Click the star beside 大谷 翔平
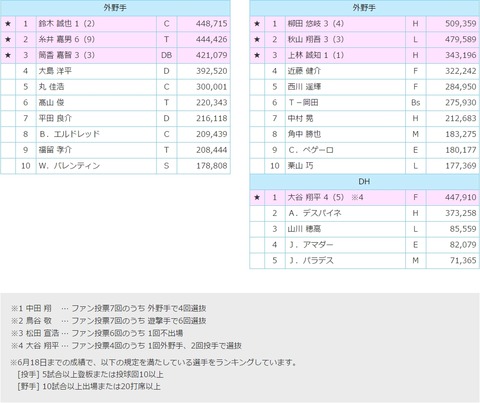The height and width of the screenshot is (403, 480). coord(257,197)
